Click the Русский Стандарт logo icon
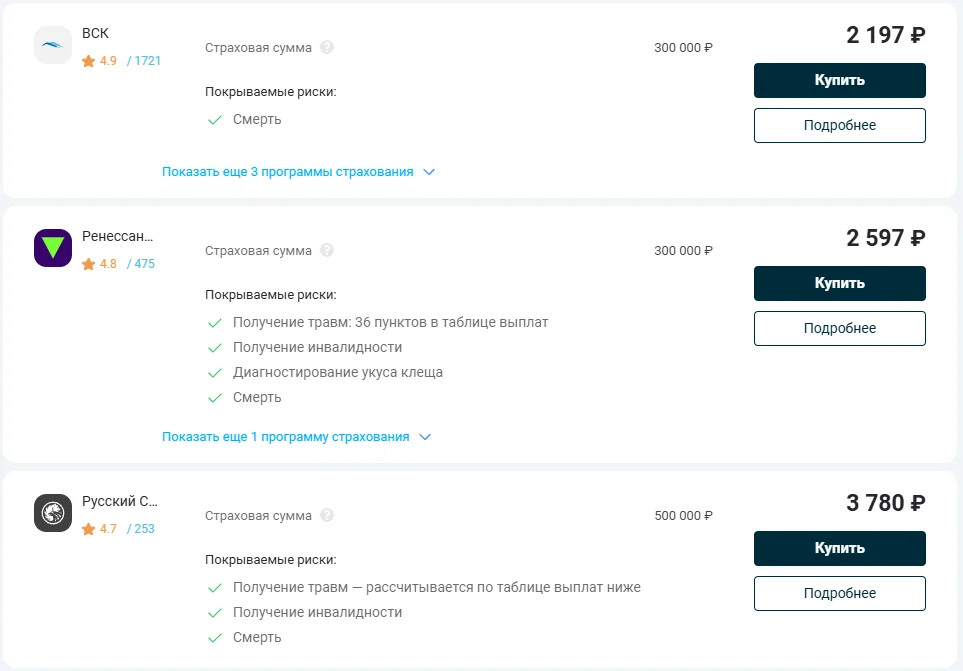 point(53,513)
